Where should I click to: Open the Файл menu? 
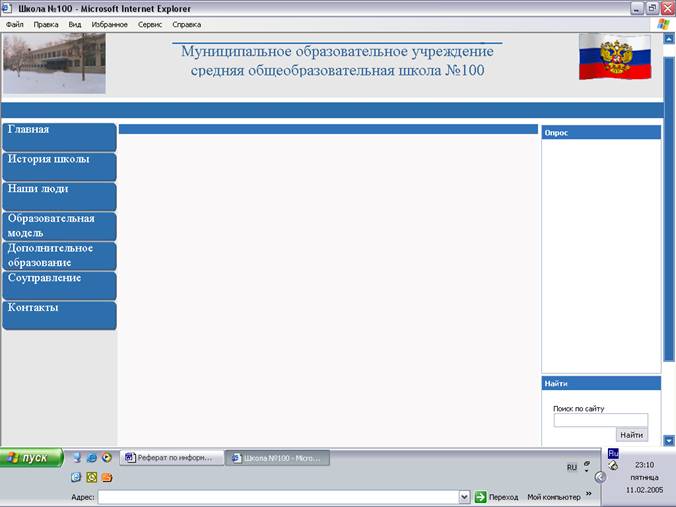(x=15, y=24)
